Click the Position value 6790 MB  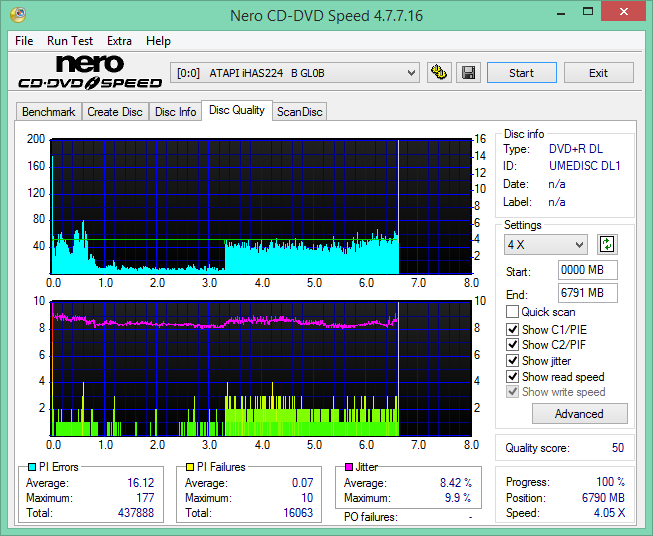pos(603,498)
